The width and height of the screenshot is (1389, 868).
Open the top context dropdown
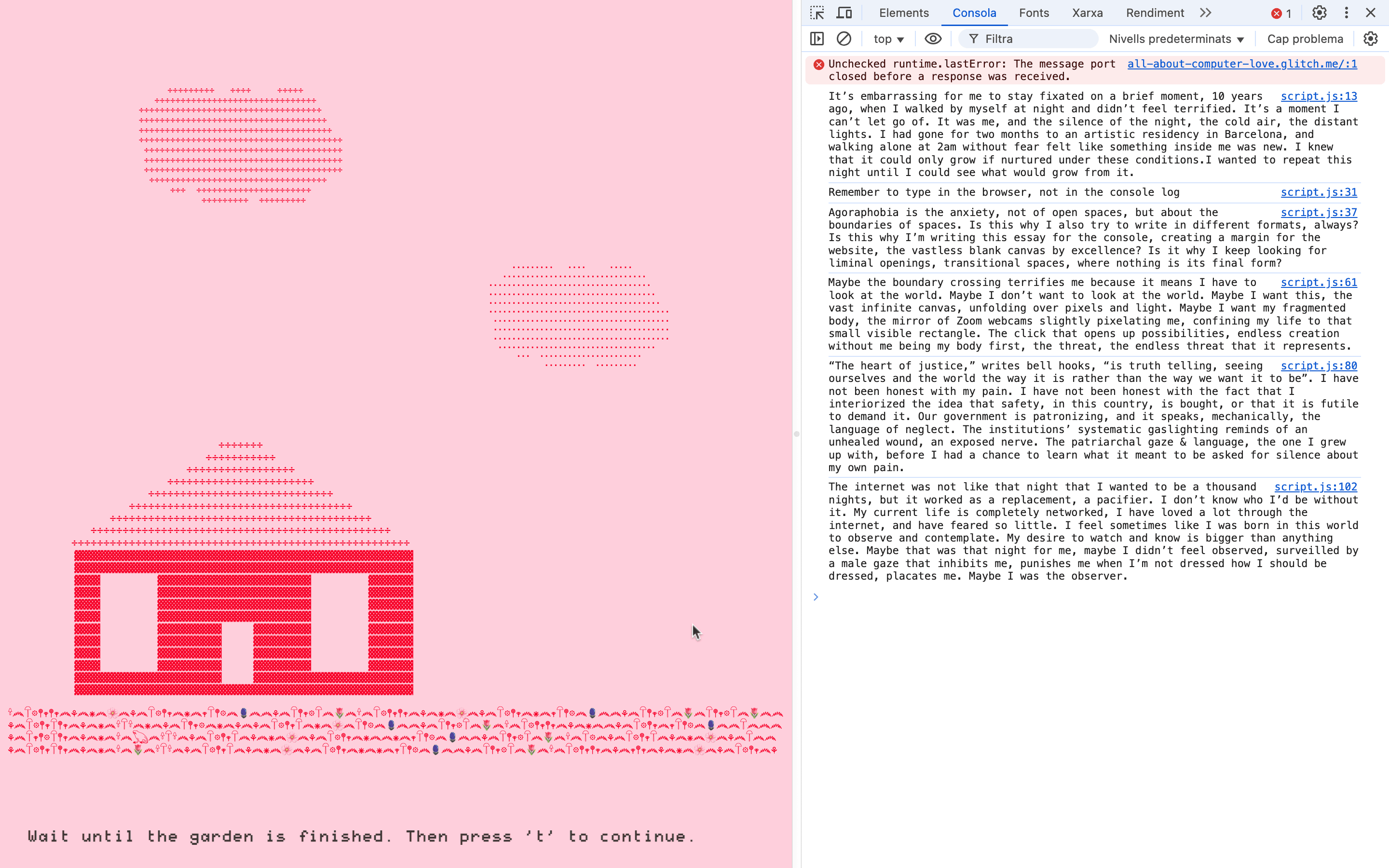888,39
